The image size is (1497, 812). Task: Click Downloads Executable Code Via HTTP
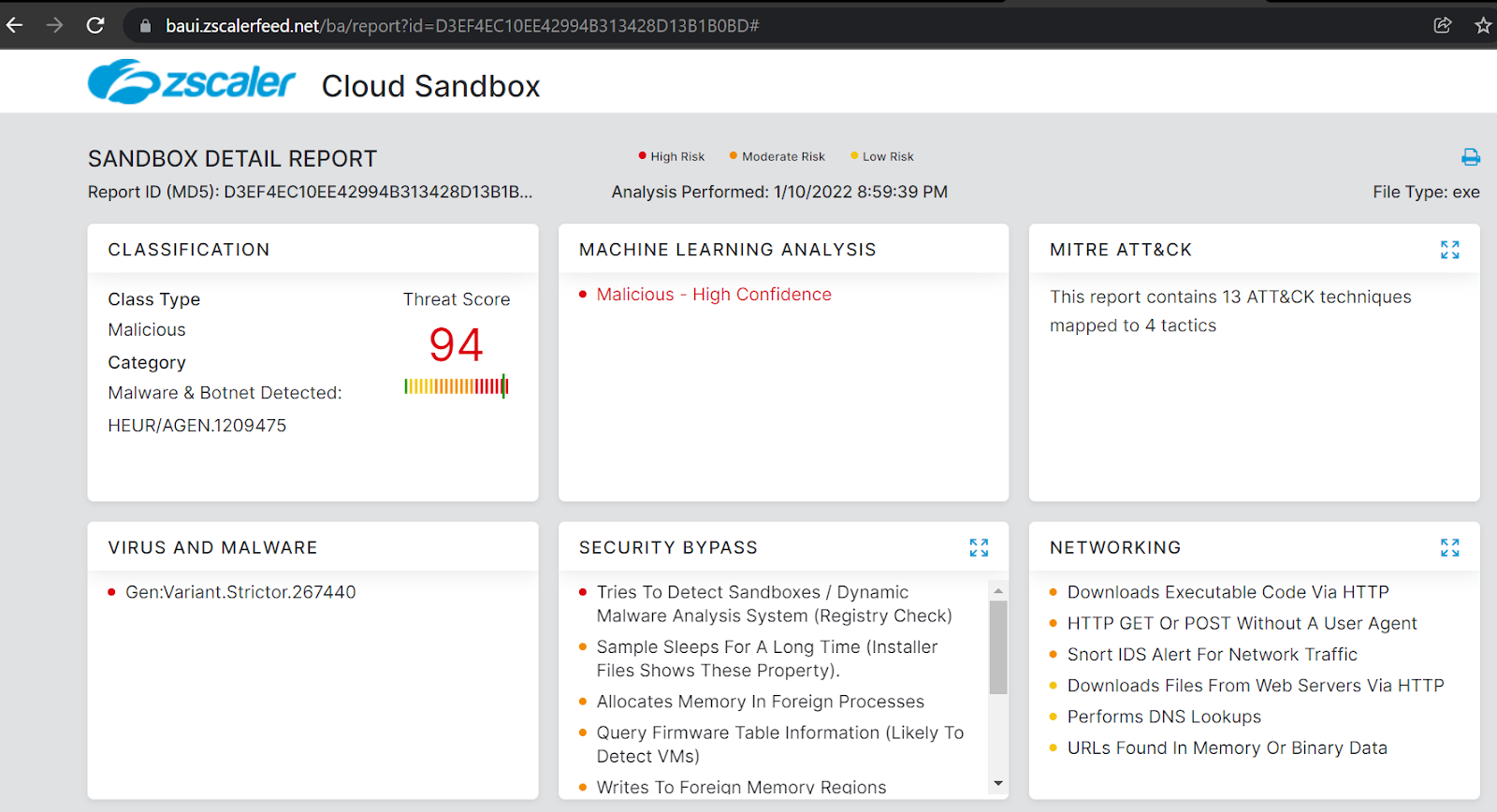(x=1228, y=592)
